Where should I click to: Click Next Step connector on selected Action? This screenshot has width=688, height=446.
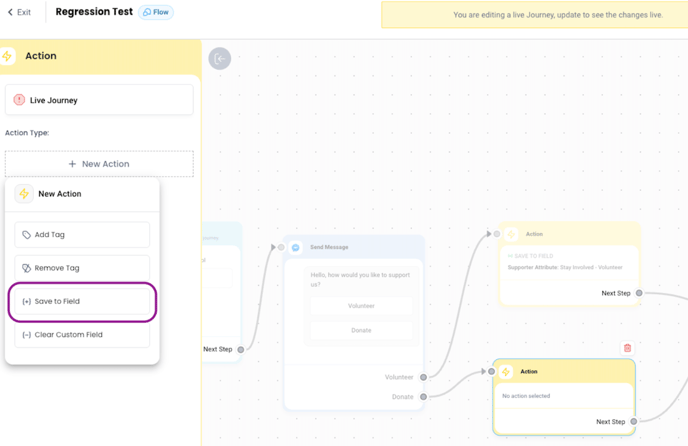[633, 422]
